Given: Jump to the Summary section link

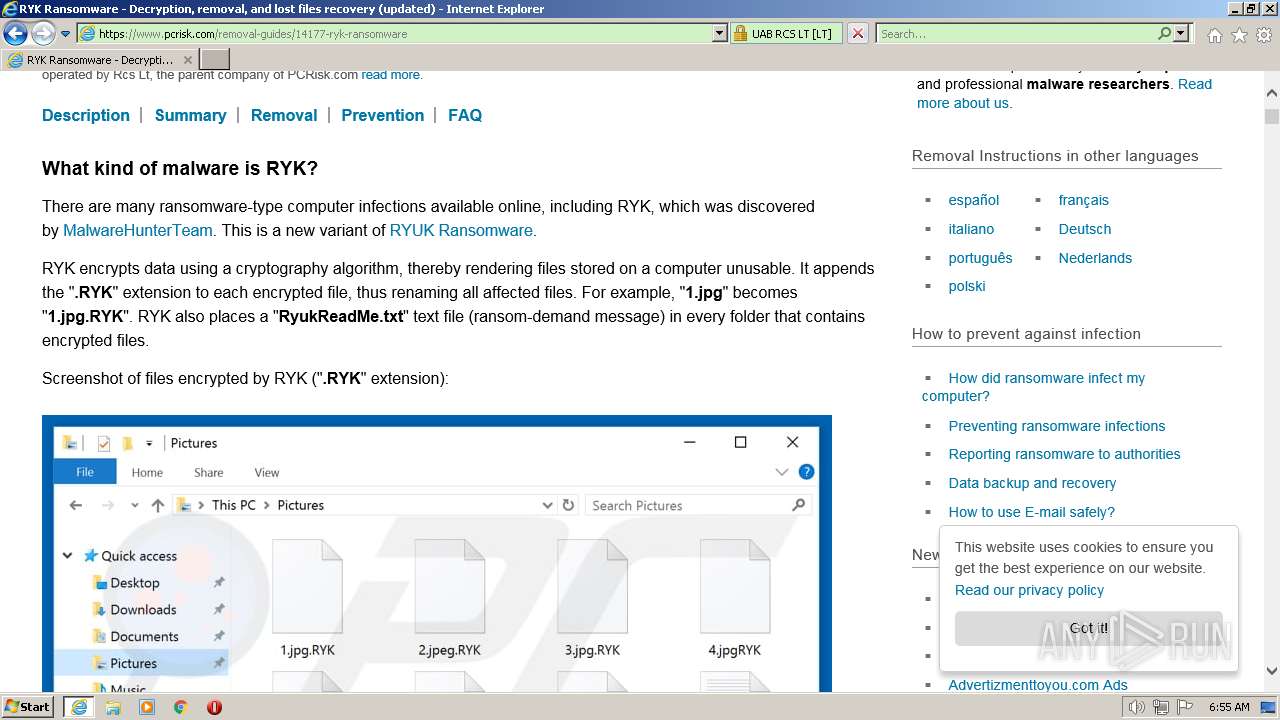Looking at the screenshot, I should (x=190, y=115).
